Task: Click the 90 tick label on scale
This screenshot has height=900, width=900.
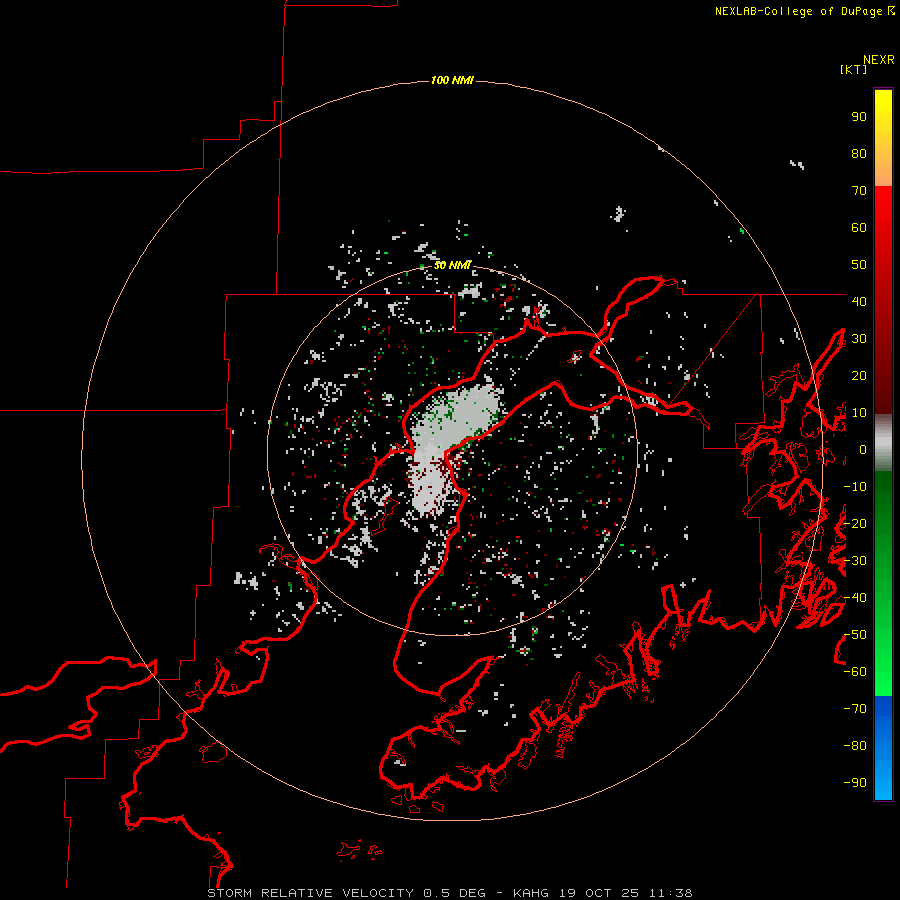Action: [x=859, y=117]
